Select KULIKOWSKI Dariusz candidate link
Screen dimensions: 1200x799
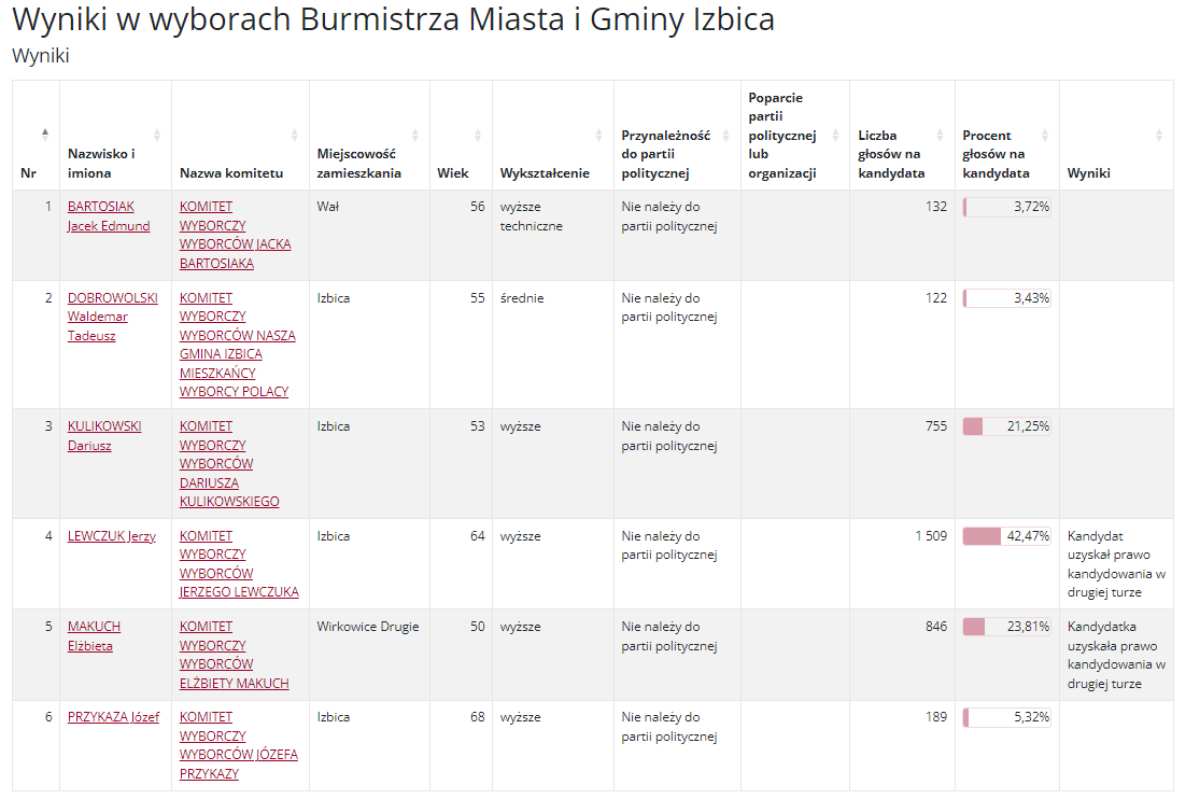pos(104,435)
